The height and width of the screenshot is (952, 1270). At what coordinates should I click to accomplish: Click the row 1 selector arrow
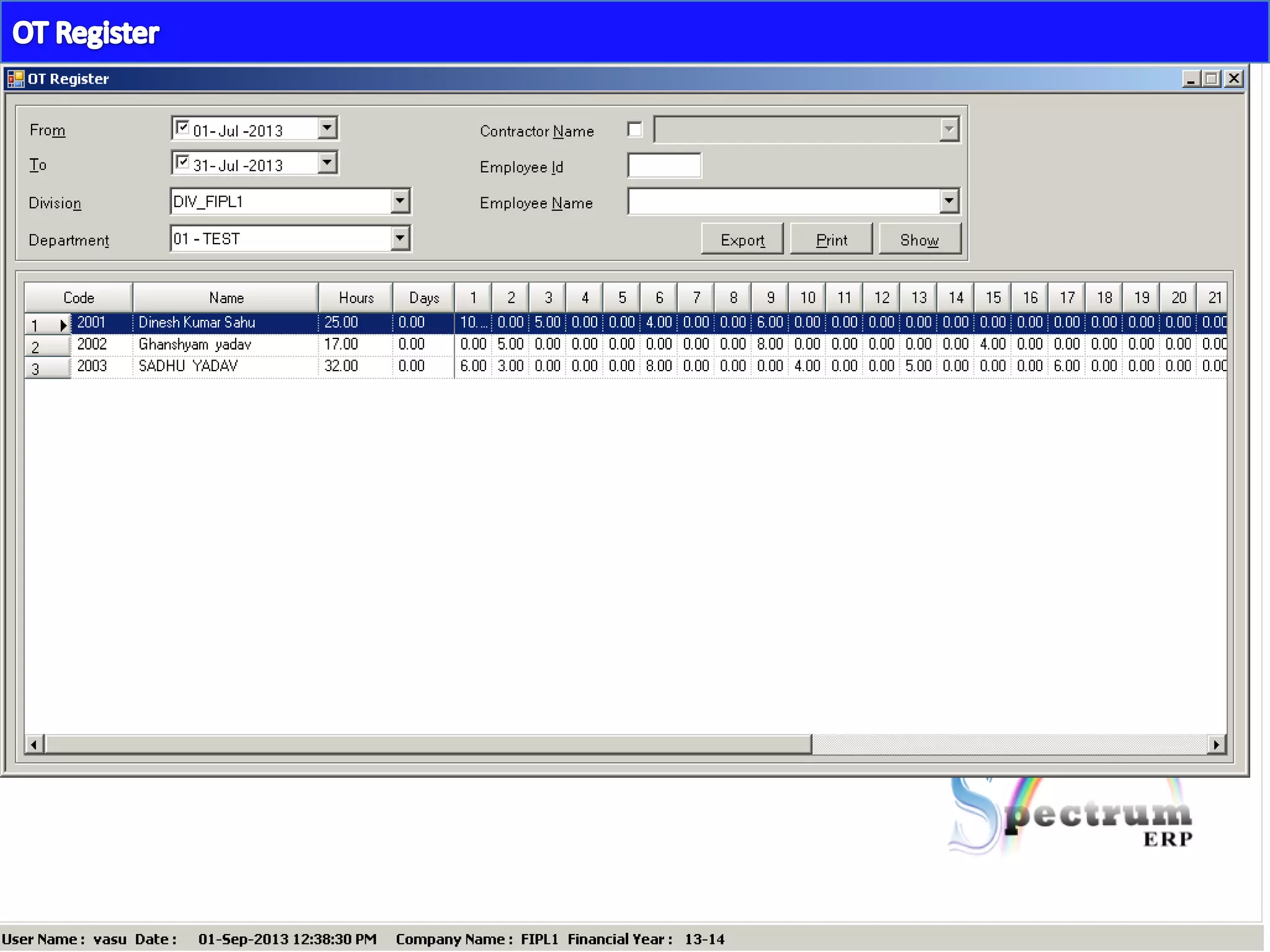pyautogui.click(x=63, y=325)
